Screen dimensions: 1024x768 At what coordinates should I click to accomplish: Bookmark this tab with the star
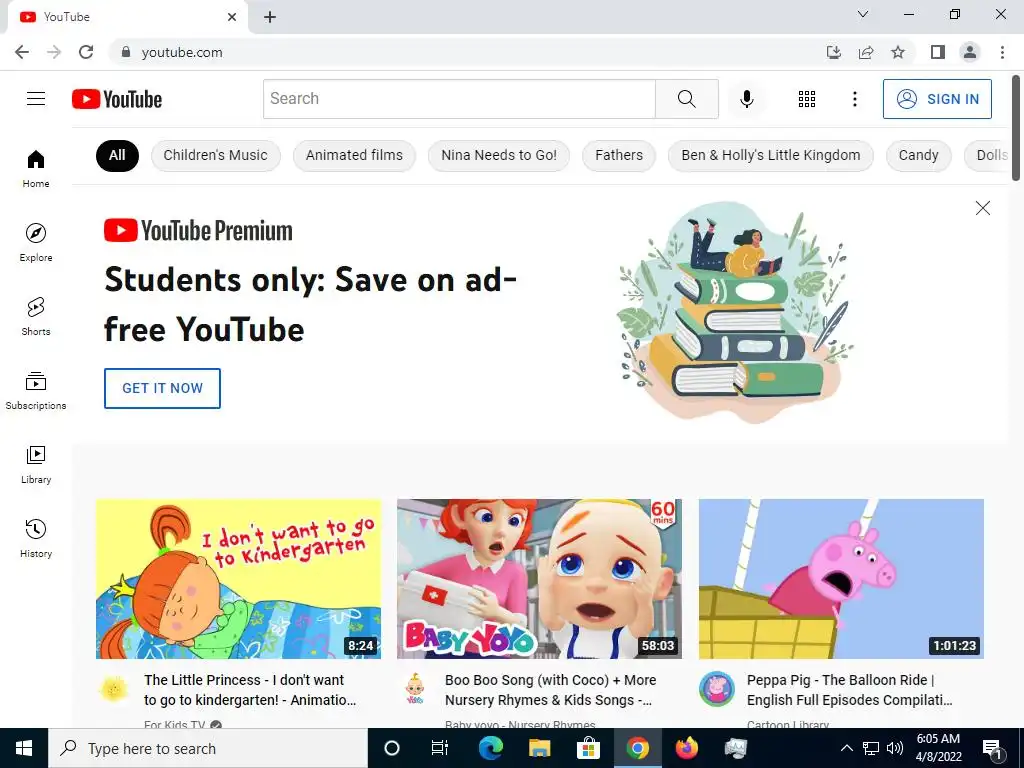pos(898,52)
